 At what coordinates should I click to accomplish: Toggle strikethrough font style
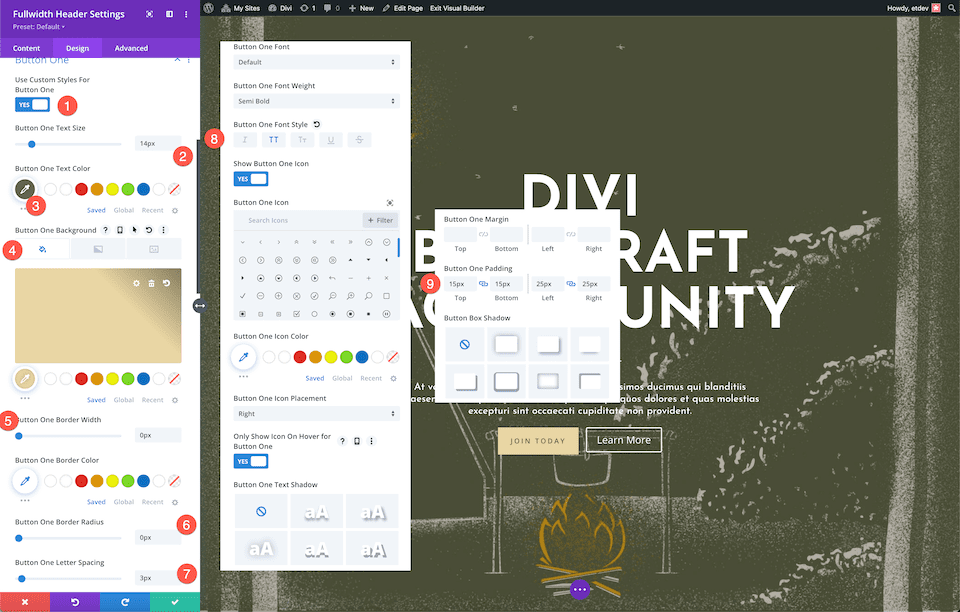(359, 140)
